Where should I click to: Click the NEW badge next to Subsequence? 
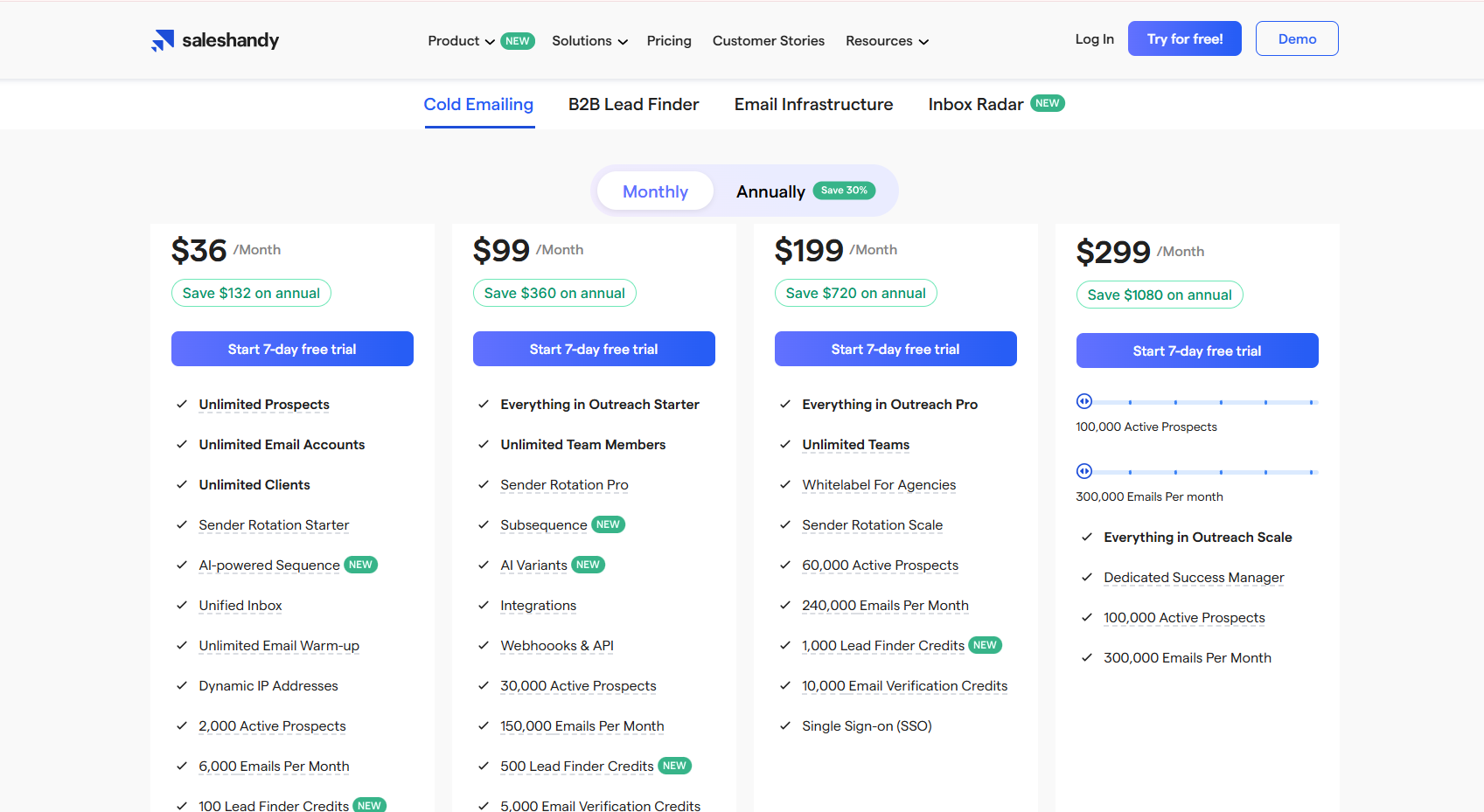(x=608, y=524)
